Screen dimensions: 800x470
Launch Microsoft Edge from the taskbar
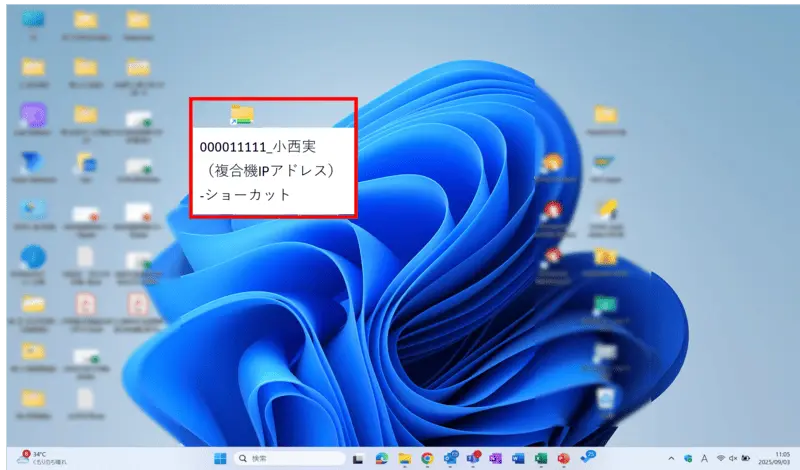tap(381, 458)
